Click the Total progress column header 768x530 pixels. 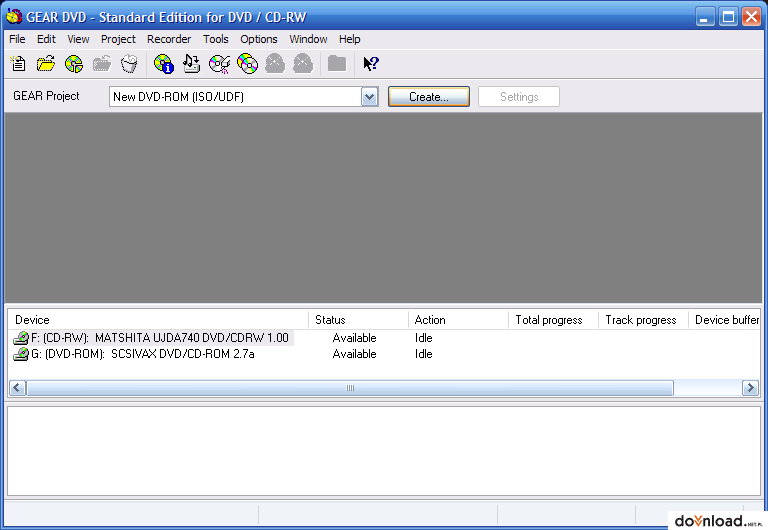coord(553,320)
